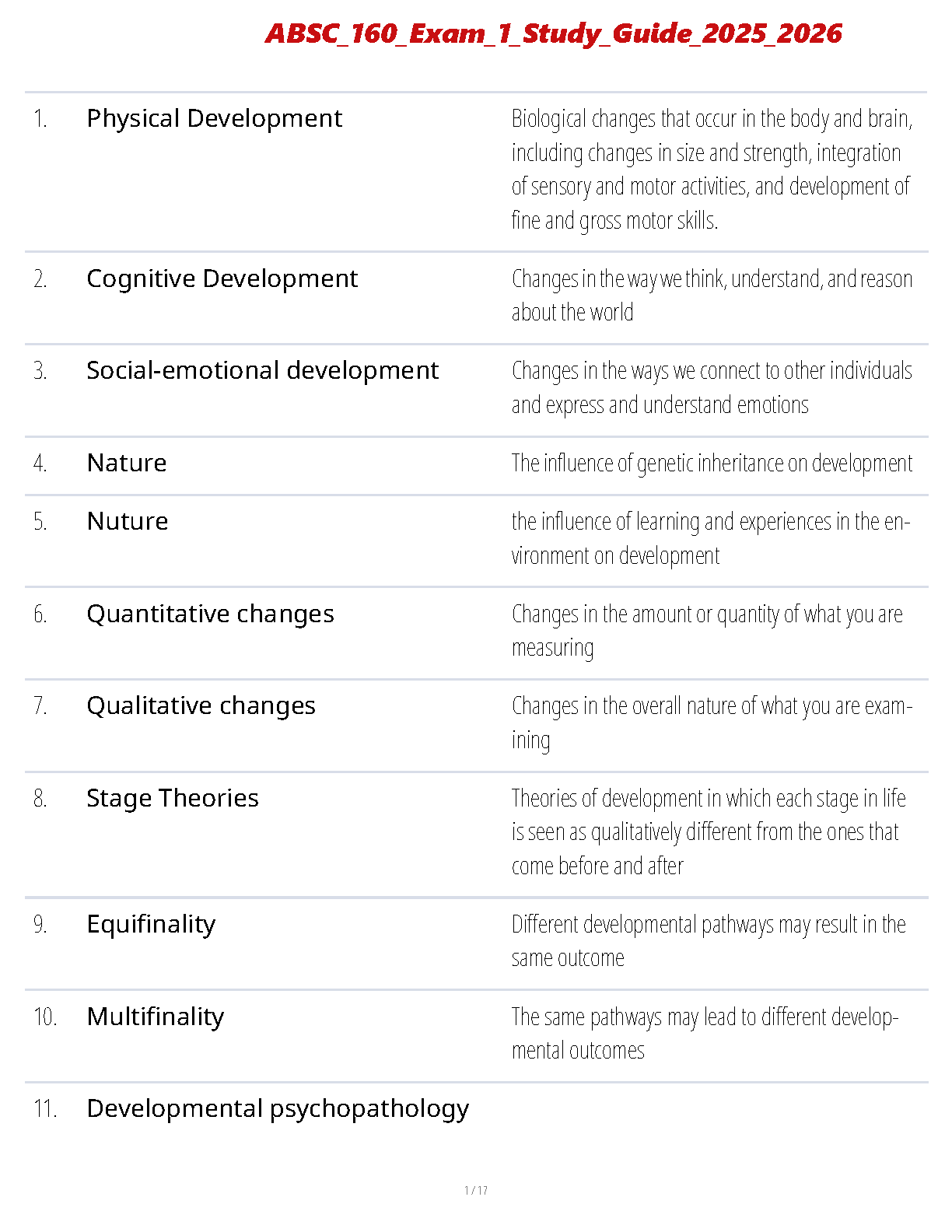
Task: Click the definition about amount or quantity
Action: 706,630
